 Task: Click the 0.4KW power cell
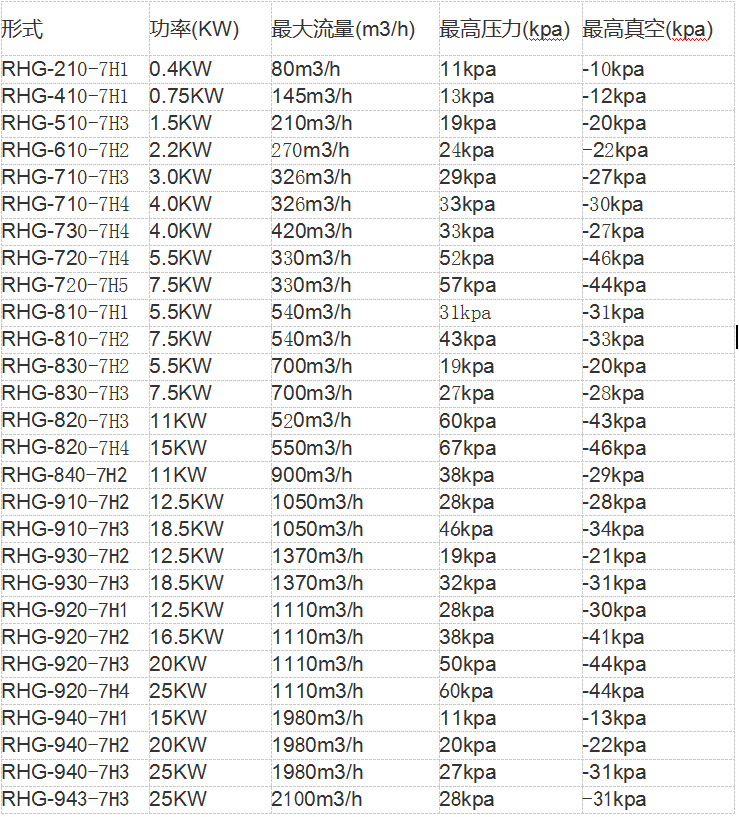tap(181, 69)
